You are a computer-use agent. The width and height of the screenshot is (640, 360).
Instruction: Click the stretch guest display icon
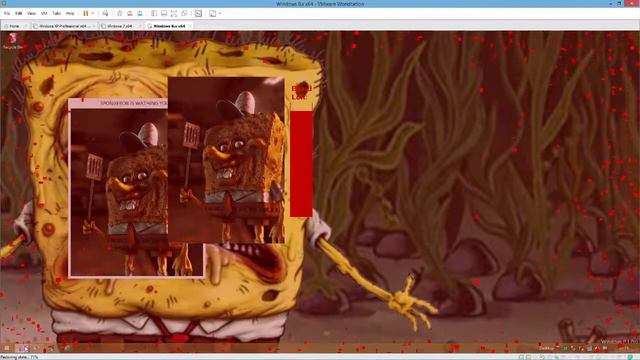(x=213, y=13)
